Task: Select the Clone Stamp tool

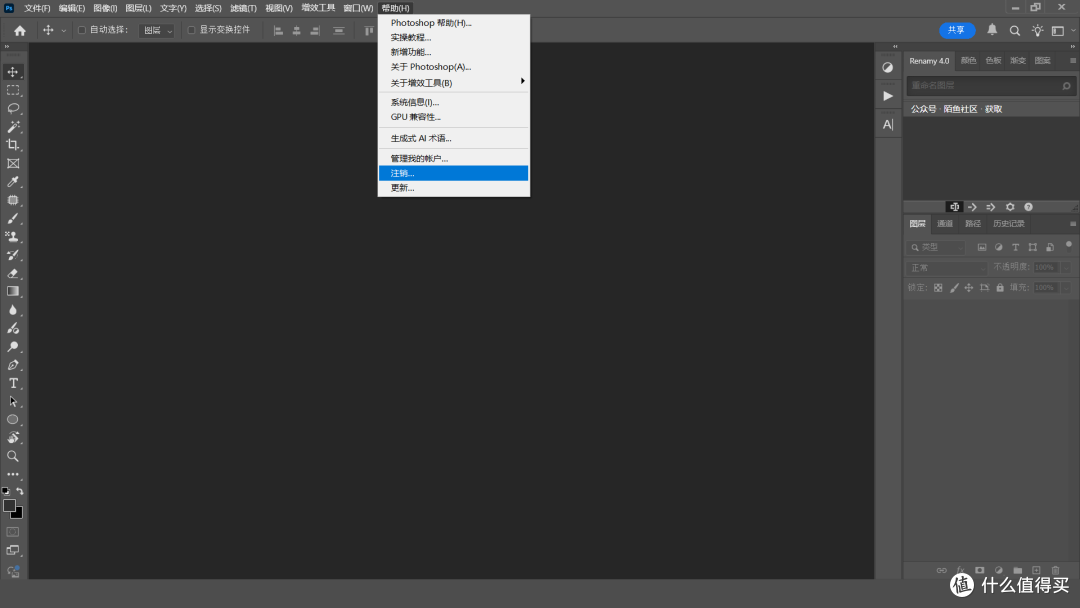Action: point(13,236)
